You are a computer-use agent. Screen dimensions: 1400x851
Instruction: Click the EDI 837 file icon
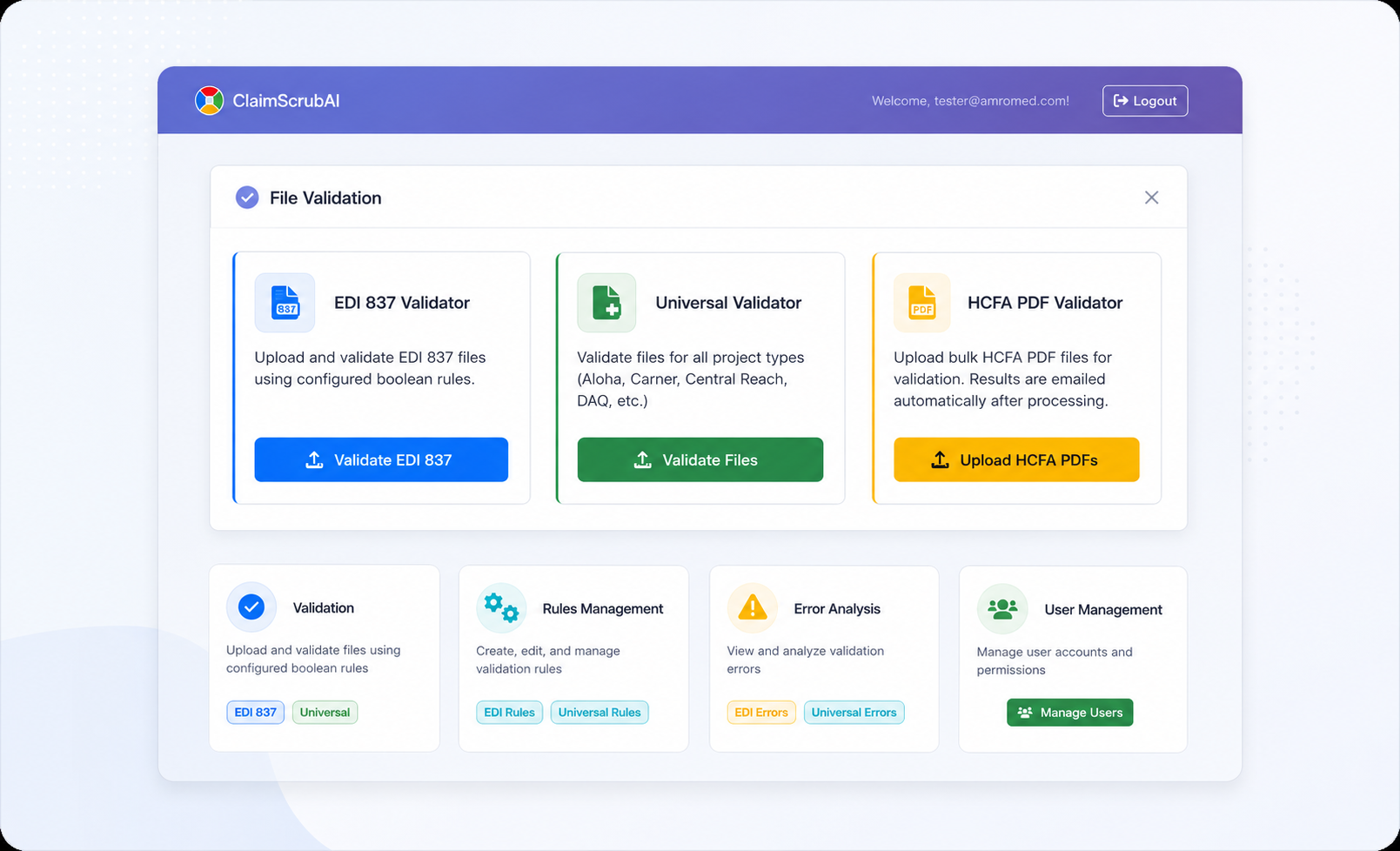285,303
